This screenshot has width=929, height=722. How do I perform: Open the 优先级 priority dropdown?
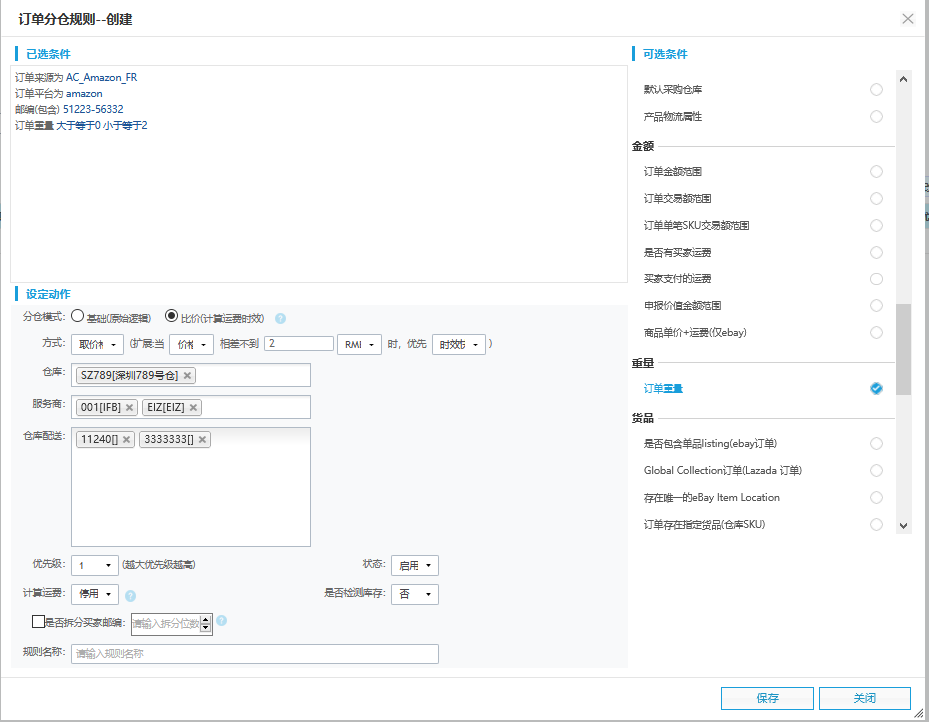coord(95,566)
